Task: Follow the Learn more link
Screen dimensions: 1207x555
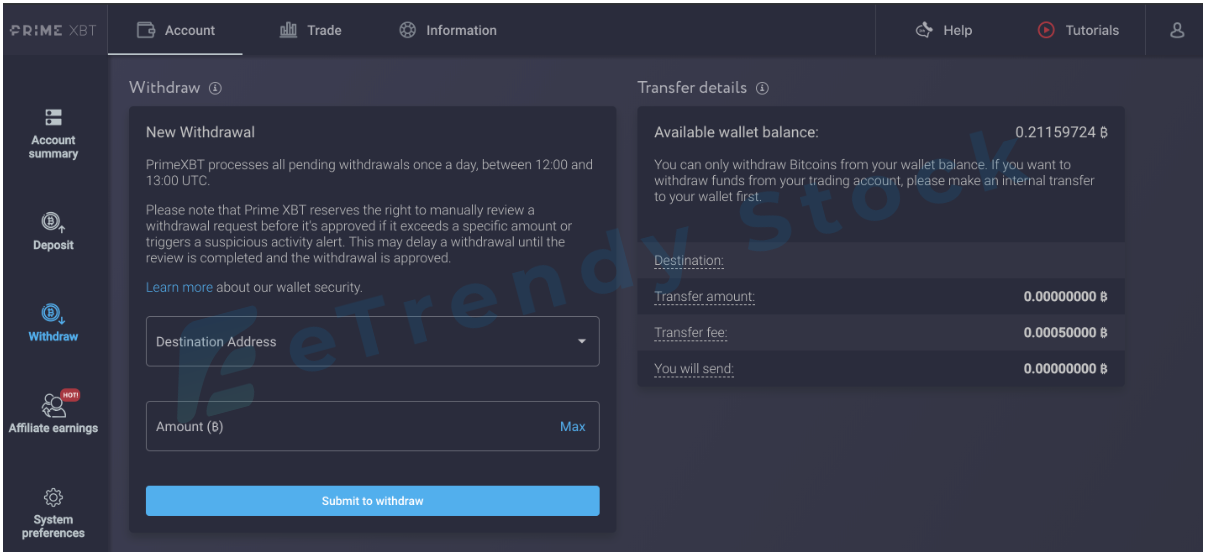Action: tap(179, 287)
